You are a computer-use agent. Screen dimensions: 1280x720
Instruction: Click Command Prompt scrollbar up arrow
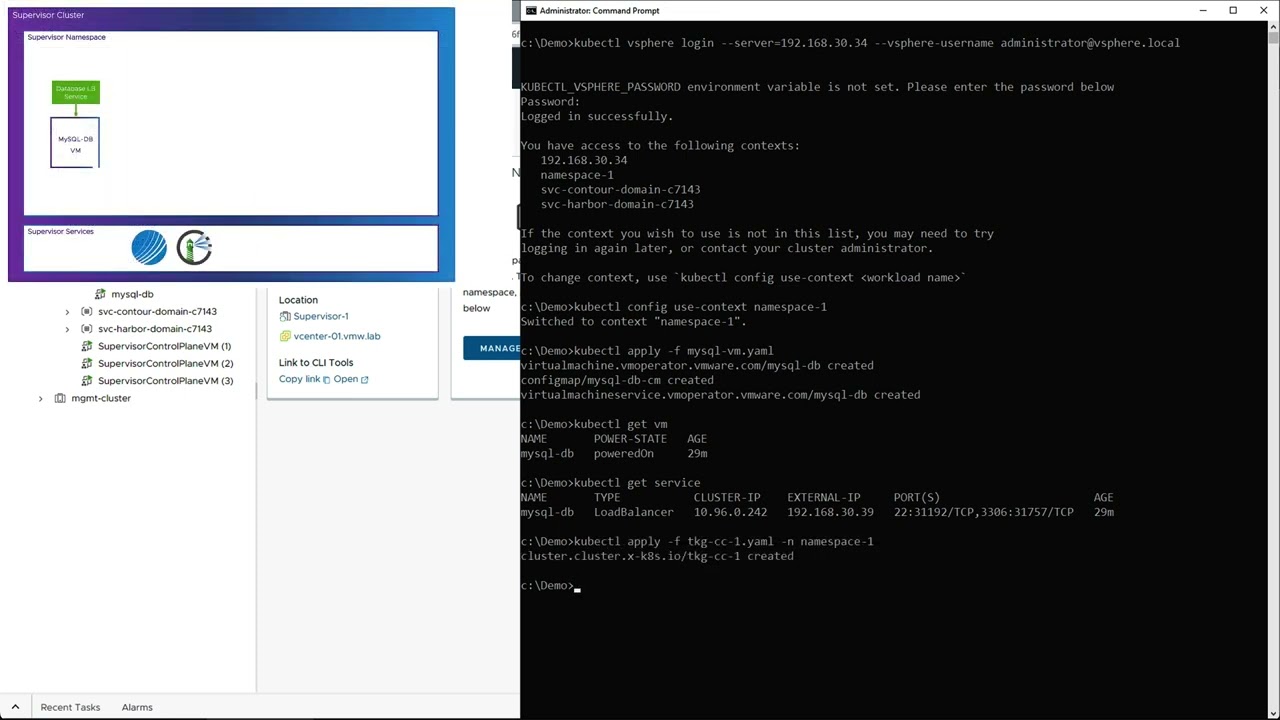(1272, 29)
